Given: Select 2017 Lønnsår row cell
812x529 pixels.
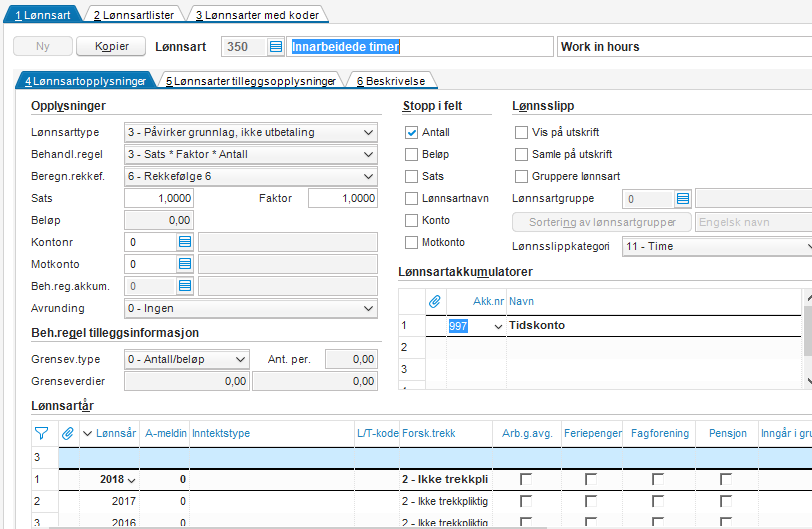Looking at the screenshot, I should click(110, 501).
